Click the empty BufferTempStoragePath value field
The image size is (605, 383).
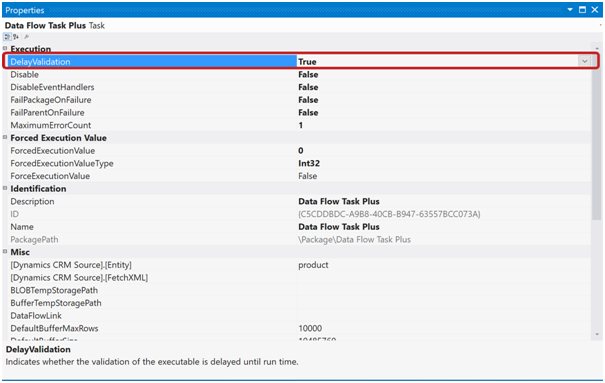444,304
